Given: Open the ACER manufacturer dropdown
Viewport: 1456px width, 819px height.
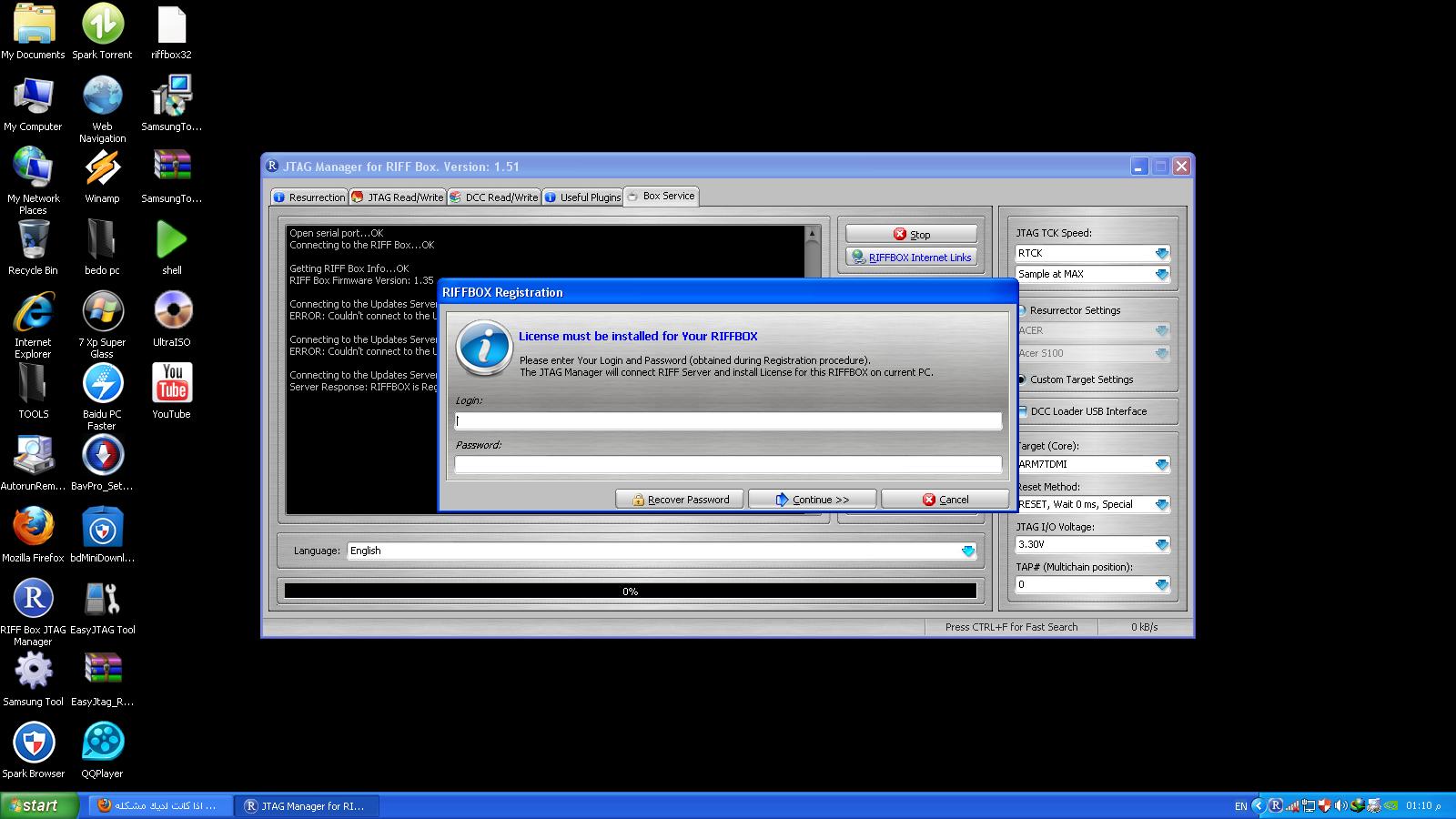Looking at the screenshot, I should [x=1161, y=330].
